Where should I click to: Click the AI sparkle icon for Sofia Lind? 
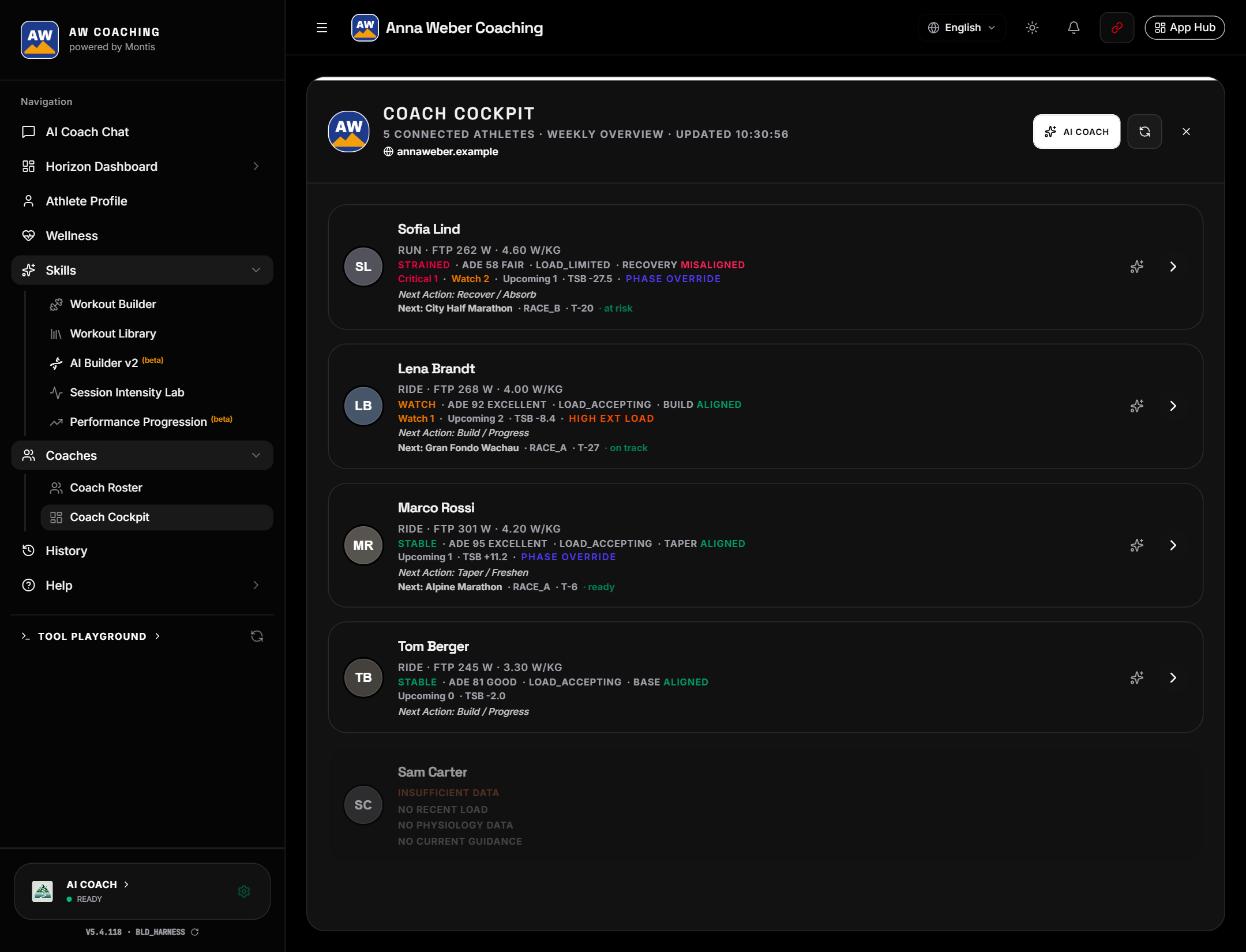pyautogui.click(x=1136, y=267)
